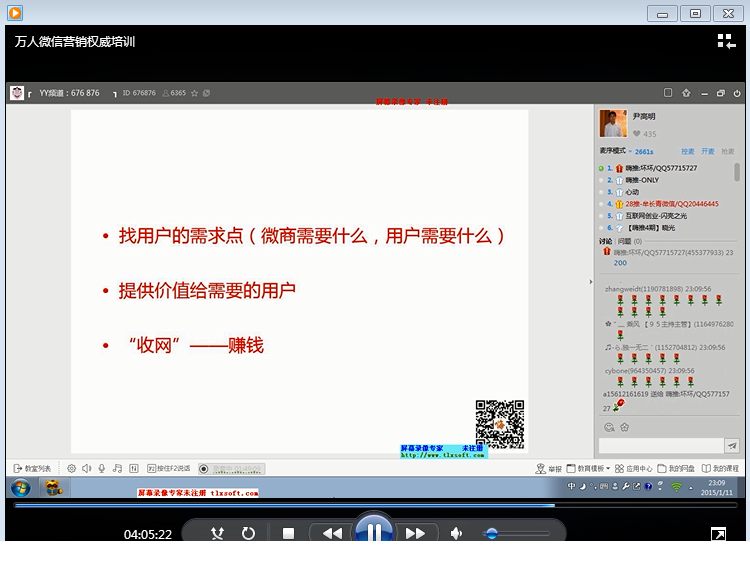750x564 pixels.
Task: Toggle the YY speaker icon in bottom toolbar
Action: tap(87, 468)
